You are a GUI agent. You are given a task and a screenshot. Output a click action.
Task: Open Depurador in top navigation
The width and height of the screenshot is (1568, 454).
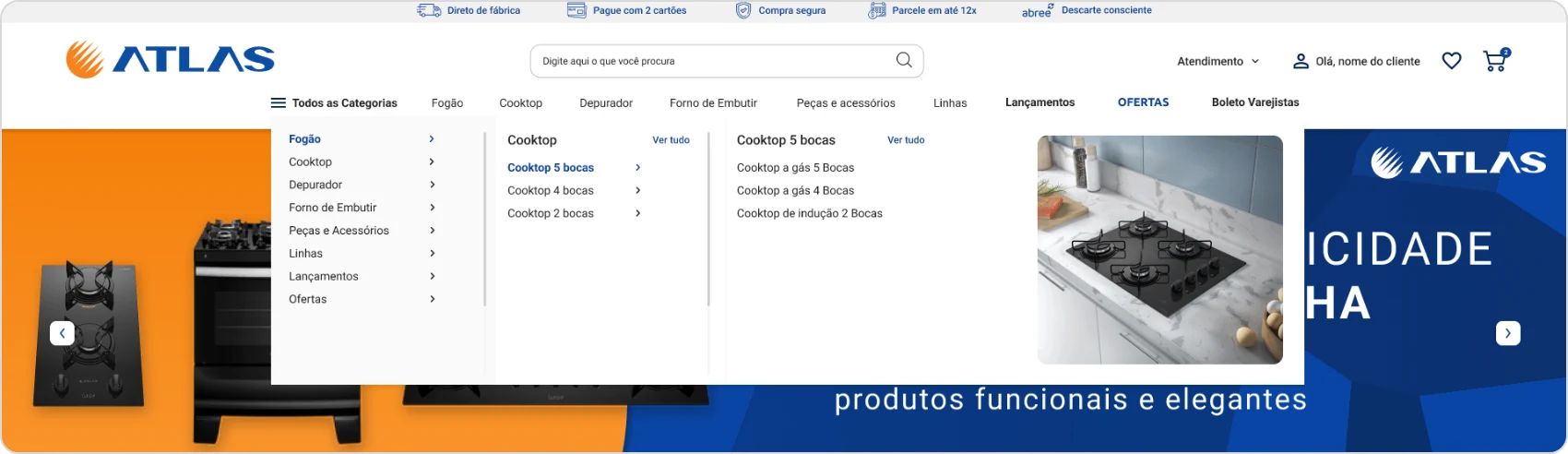pos(606,103)
